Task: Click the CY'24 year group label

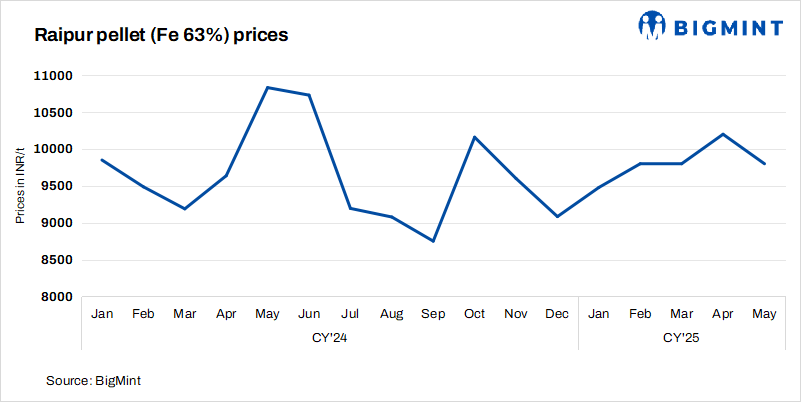Action: (330, 338)
